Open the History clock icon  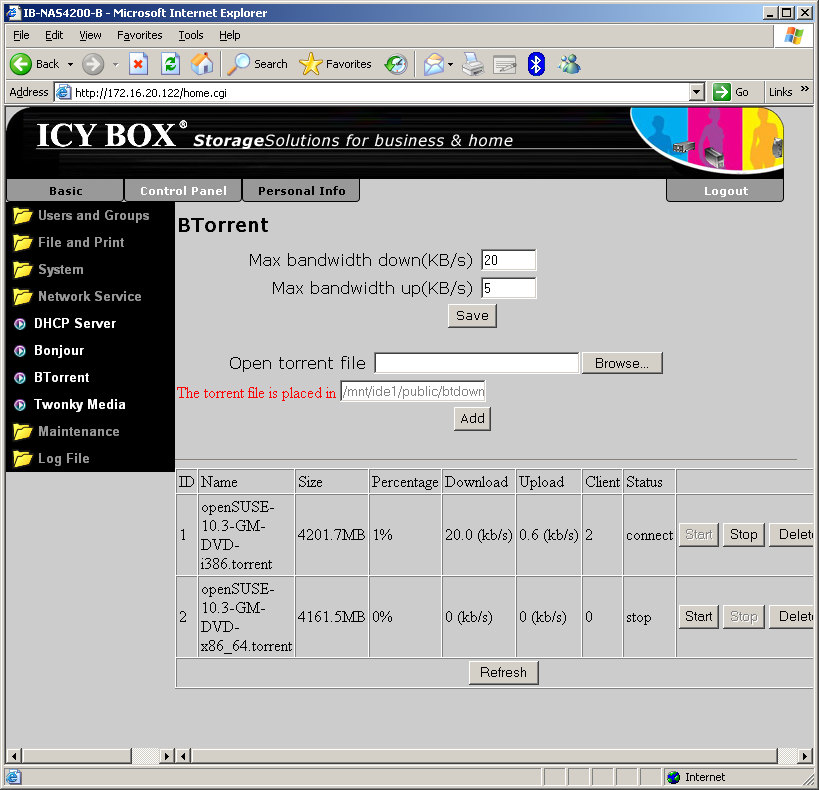[396, 64]
